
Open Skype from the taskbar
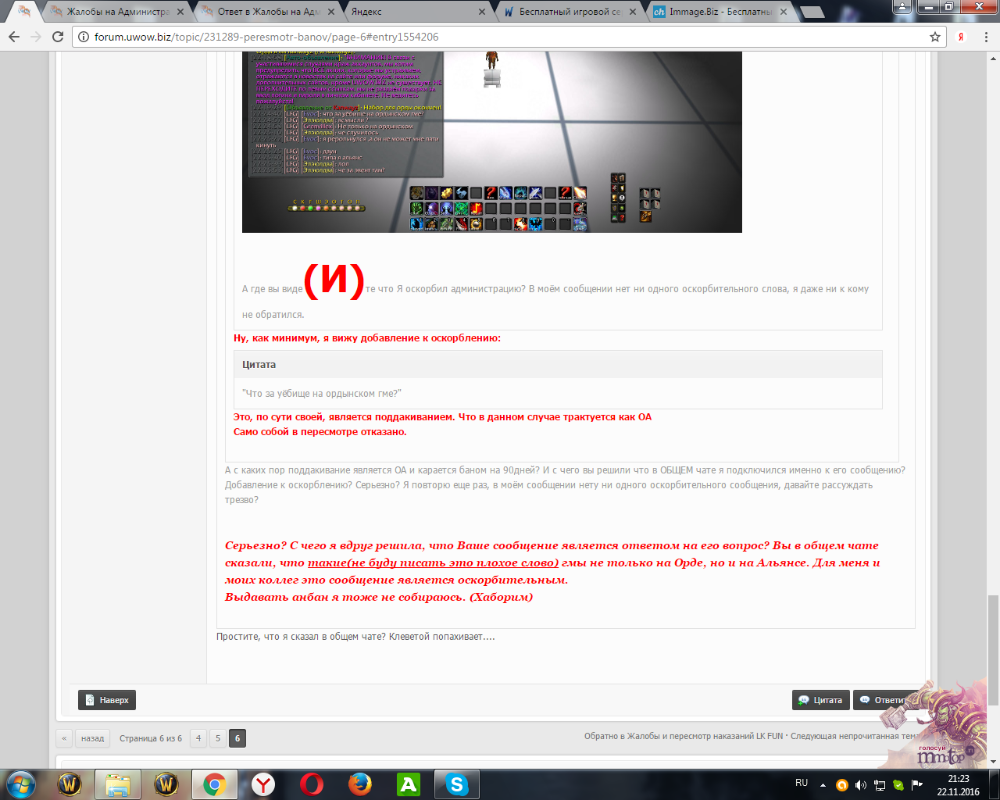pos(457,783)
